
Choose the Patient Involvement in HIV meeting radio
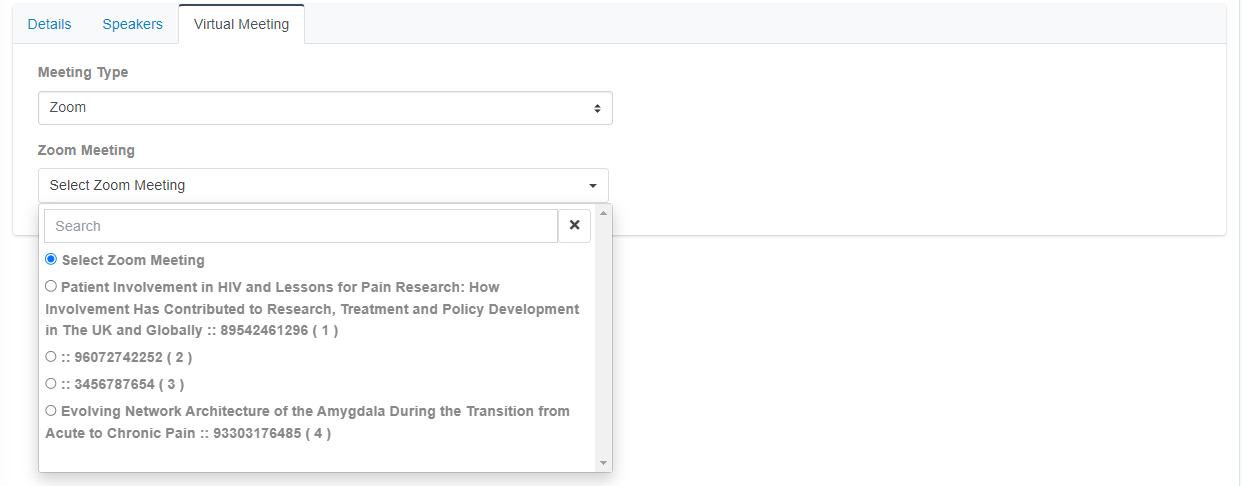[51, 286]
